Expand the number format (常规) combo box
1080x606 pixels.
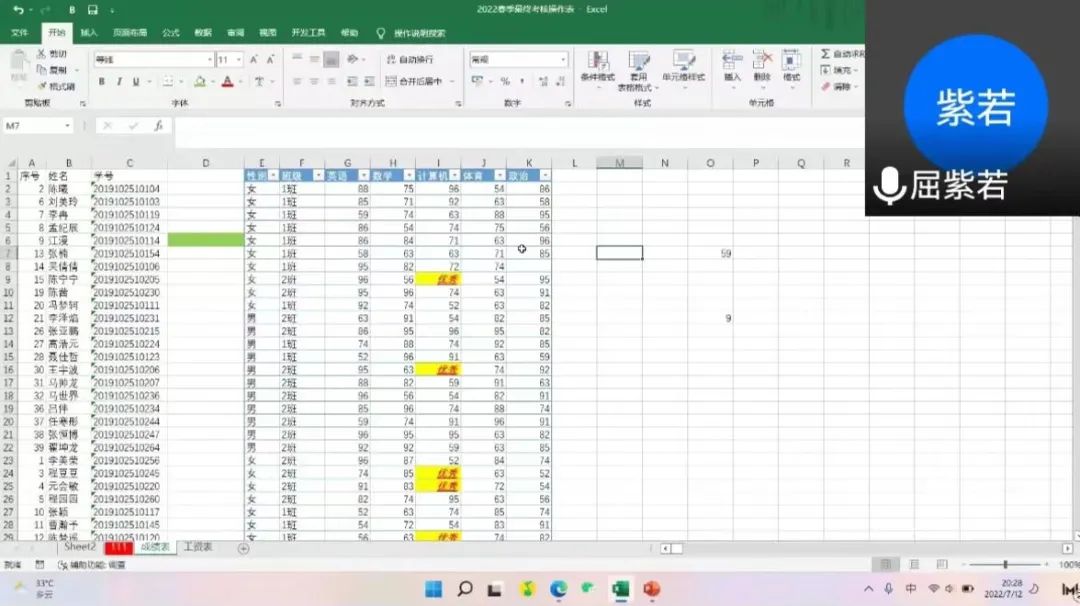pos(563,60)
